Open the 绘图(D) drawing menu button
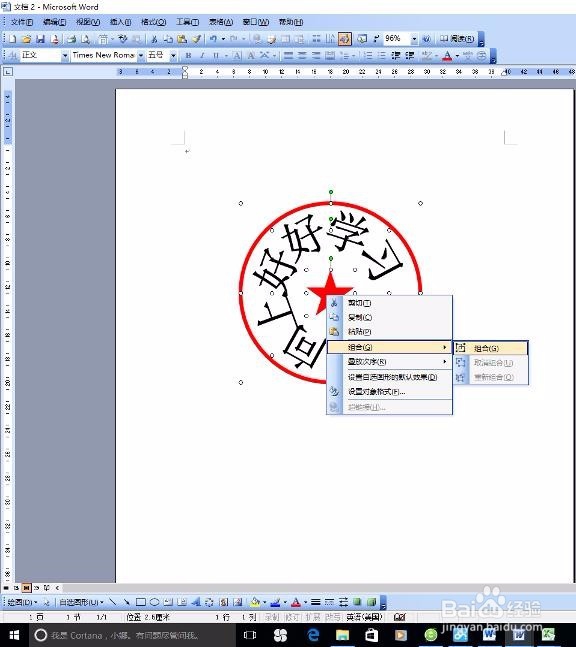The width and height of the screenshot is (576, 647). pos(22,602)
